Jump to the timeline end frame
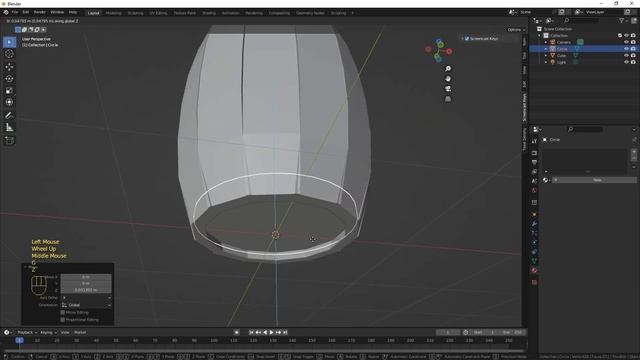The width and height of the screenshot is (640, 360). 285,332
